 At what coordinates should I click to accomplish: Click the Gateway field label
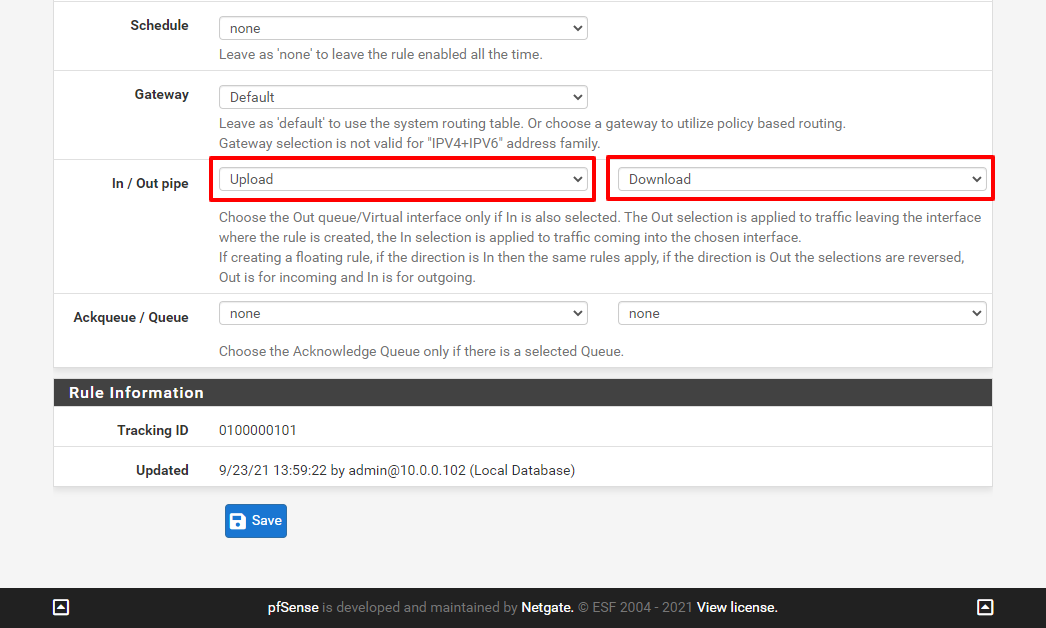[x=161, y=94]
